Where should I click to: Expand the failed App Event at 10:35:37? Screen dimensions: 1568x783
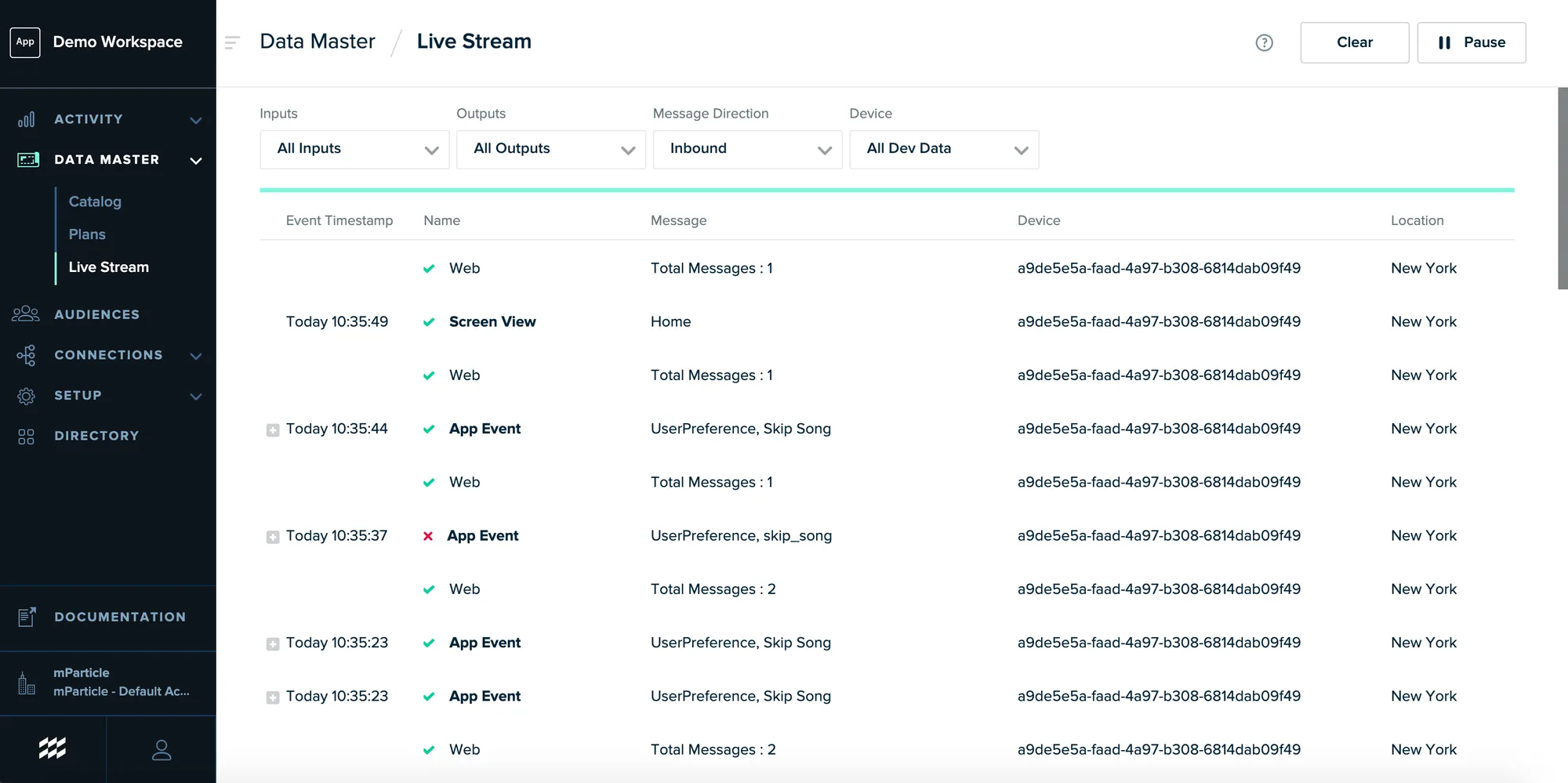point(273,537)
